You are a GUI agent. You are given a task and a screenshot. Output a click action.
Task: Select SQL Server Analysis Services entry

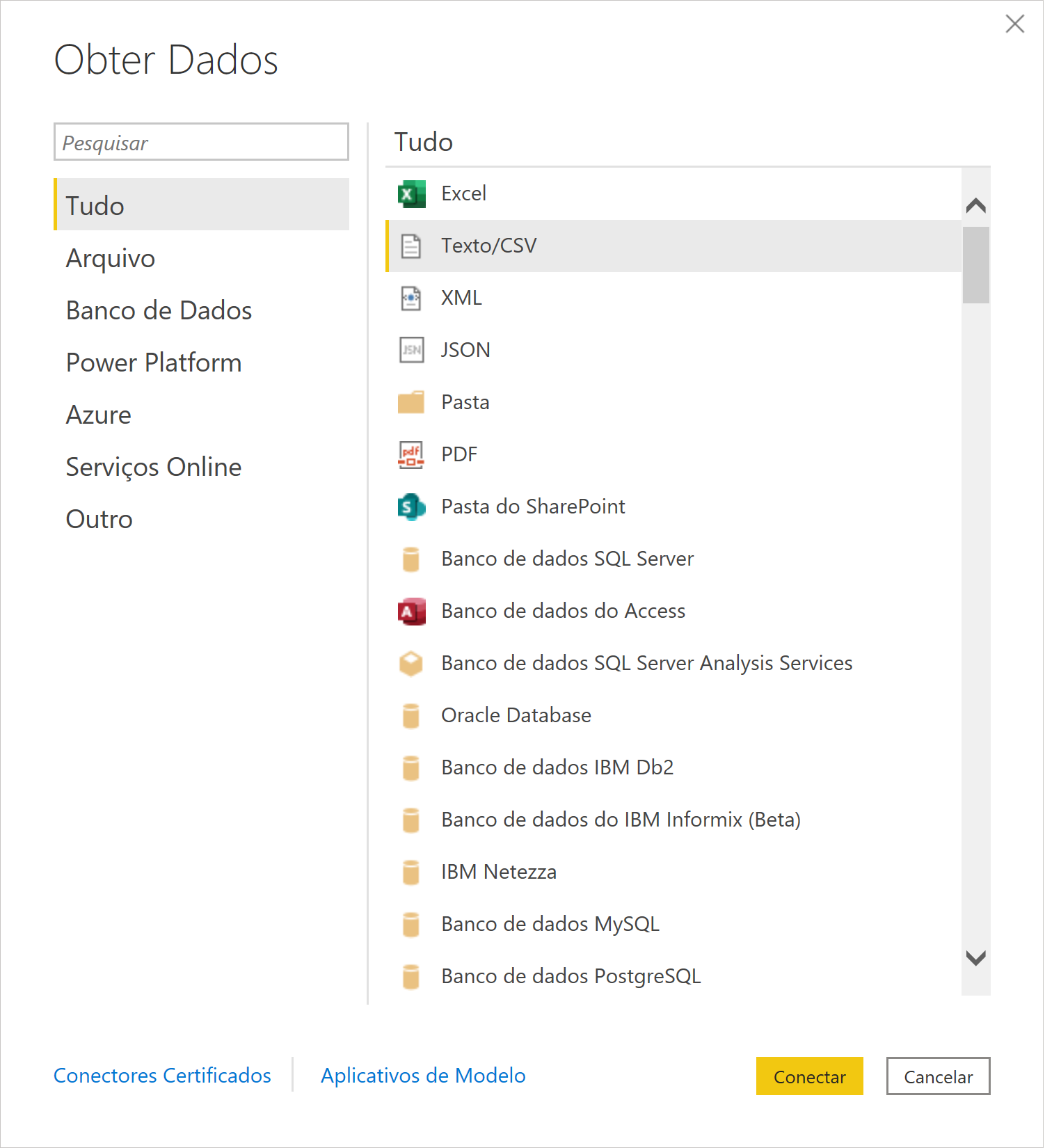click(673, 663)
